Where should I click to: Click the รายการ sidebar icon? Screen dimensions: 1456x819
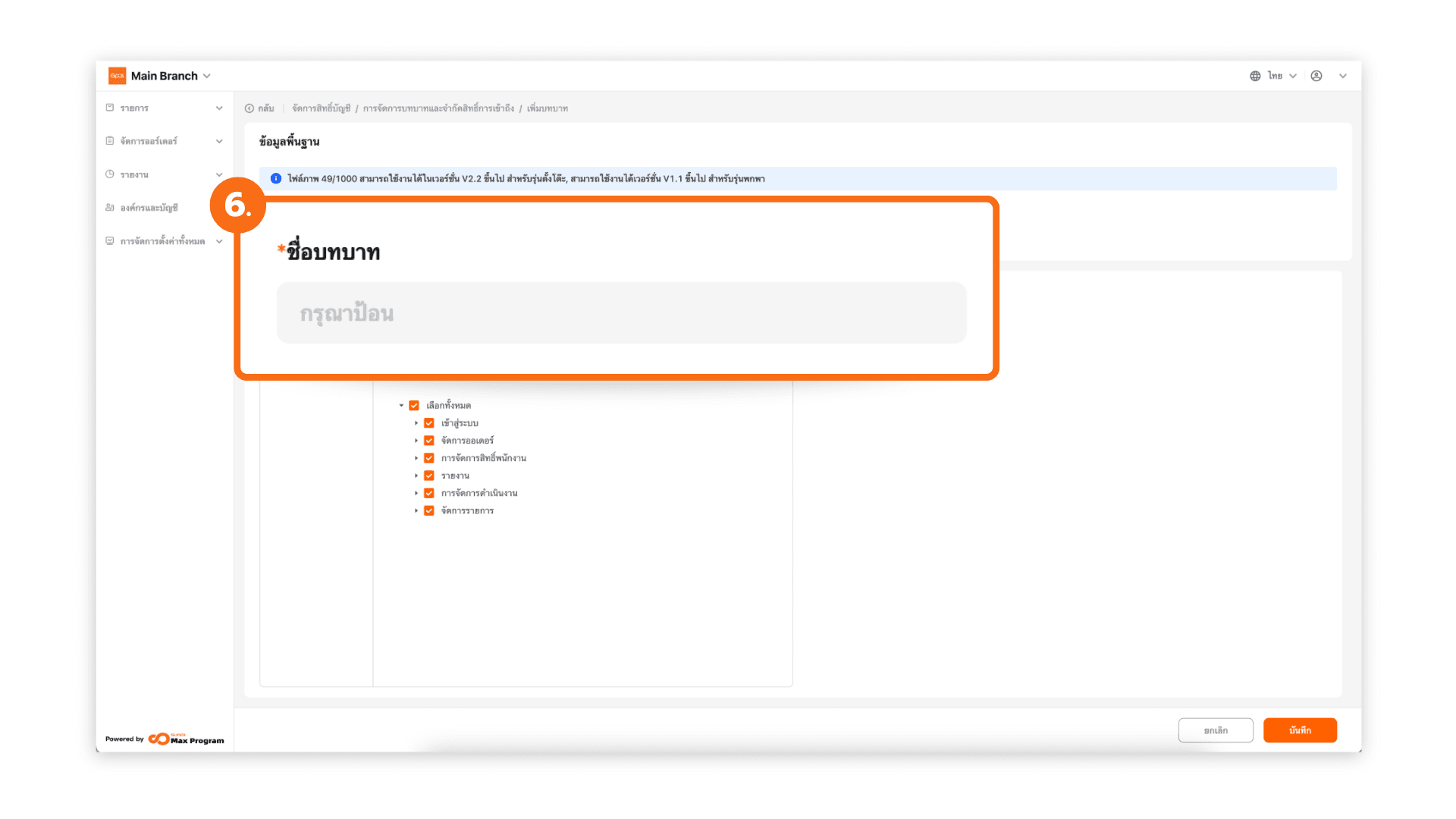click(x=110, y=108)
